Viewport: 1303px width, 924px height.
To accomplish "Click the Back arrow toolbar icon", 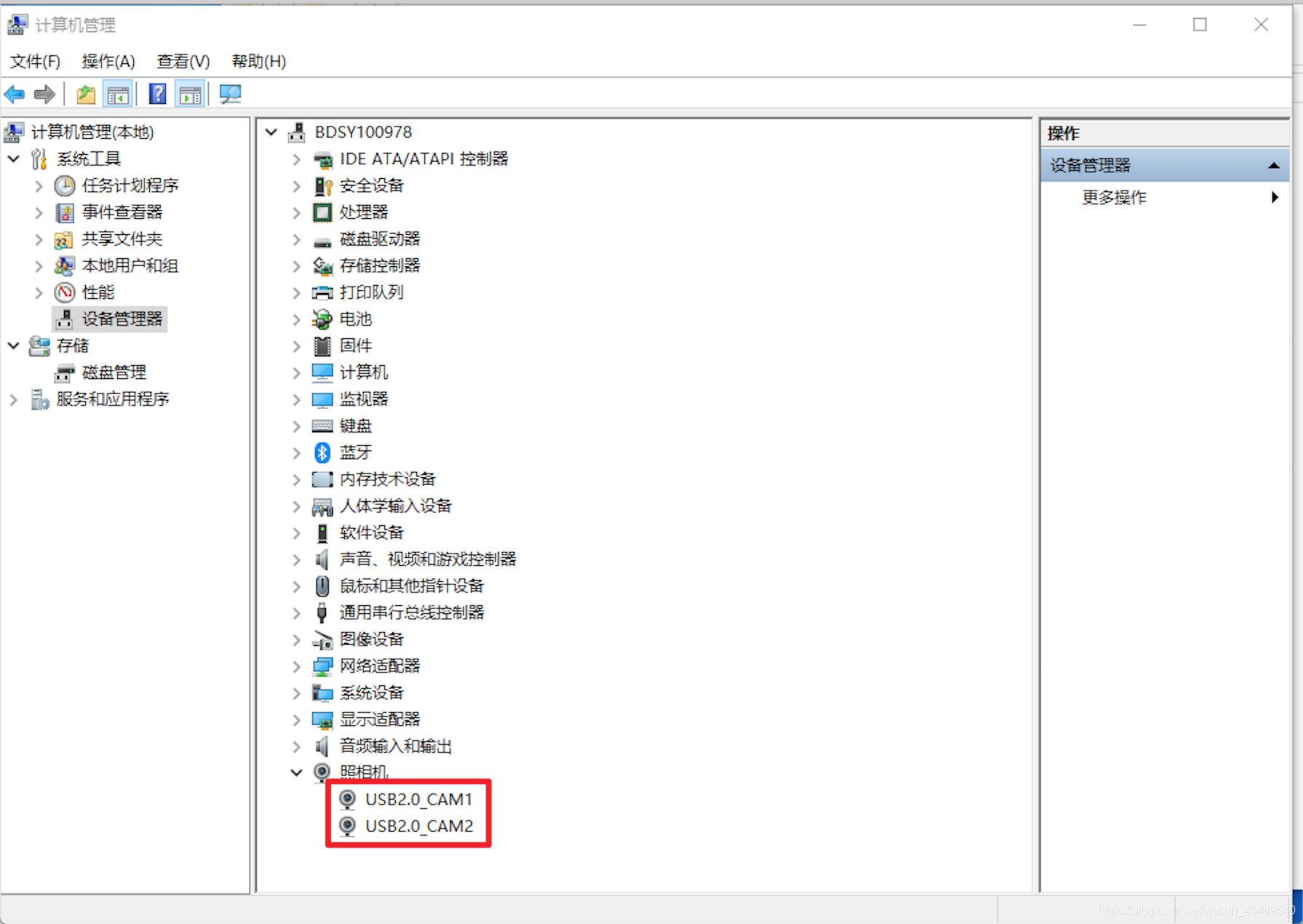I will tap(15, 94).
